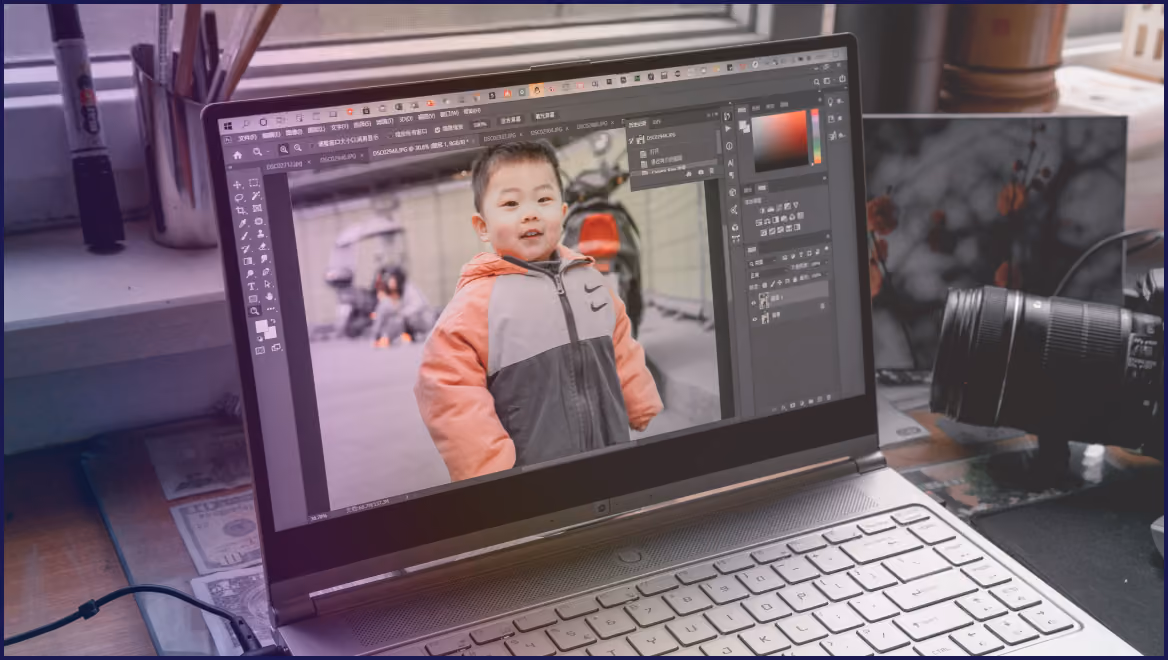Select the Hand tool
The image size is (1168, 660).
click(x=270, y=296)
